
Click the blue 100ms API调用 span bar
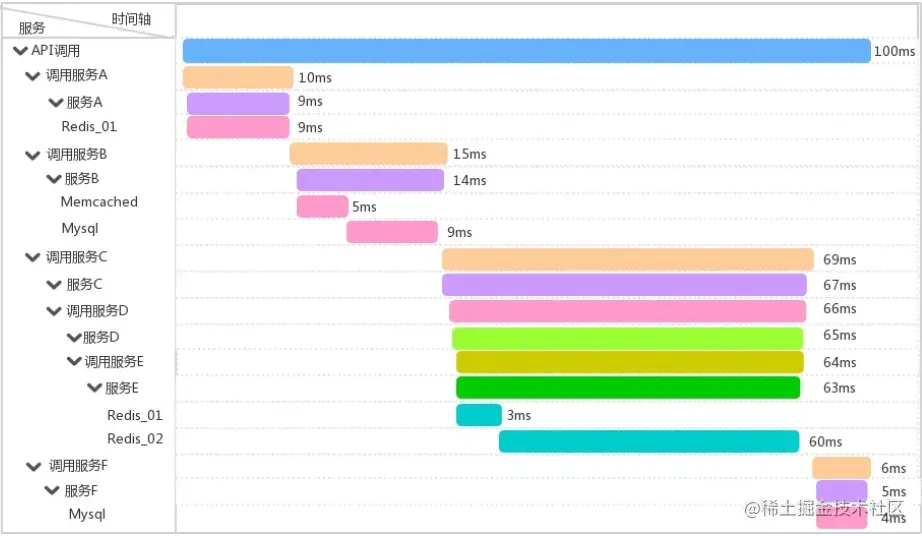point(526,51)
